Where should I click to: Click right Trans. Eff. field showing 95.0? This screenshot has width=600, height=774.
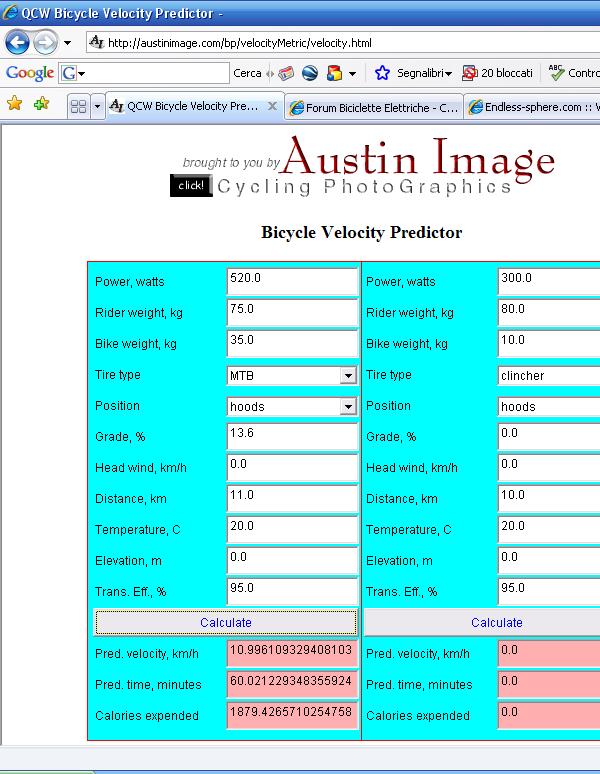pos(549,591)
